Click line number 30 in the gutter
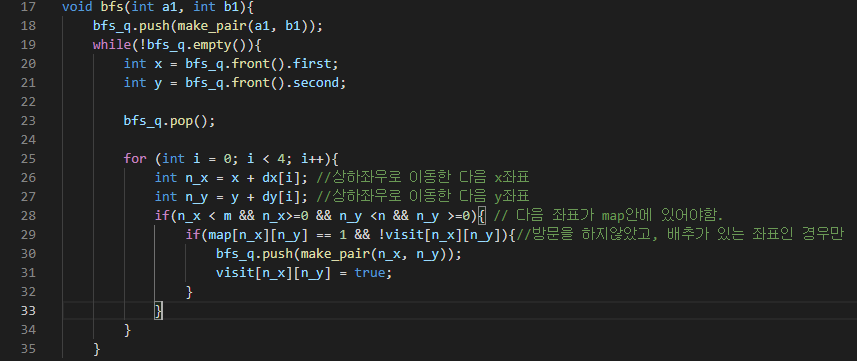 pyautogui.click(x=27, y=253)
